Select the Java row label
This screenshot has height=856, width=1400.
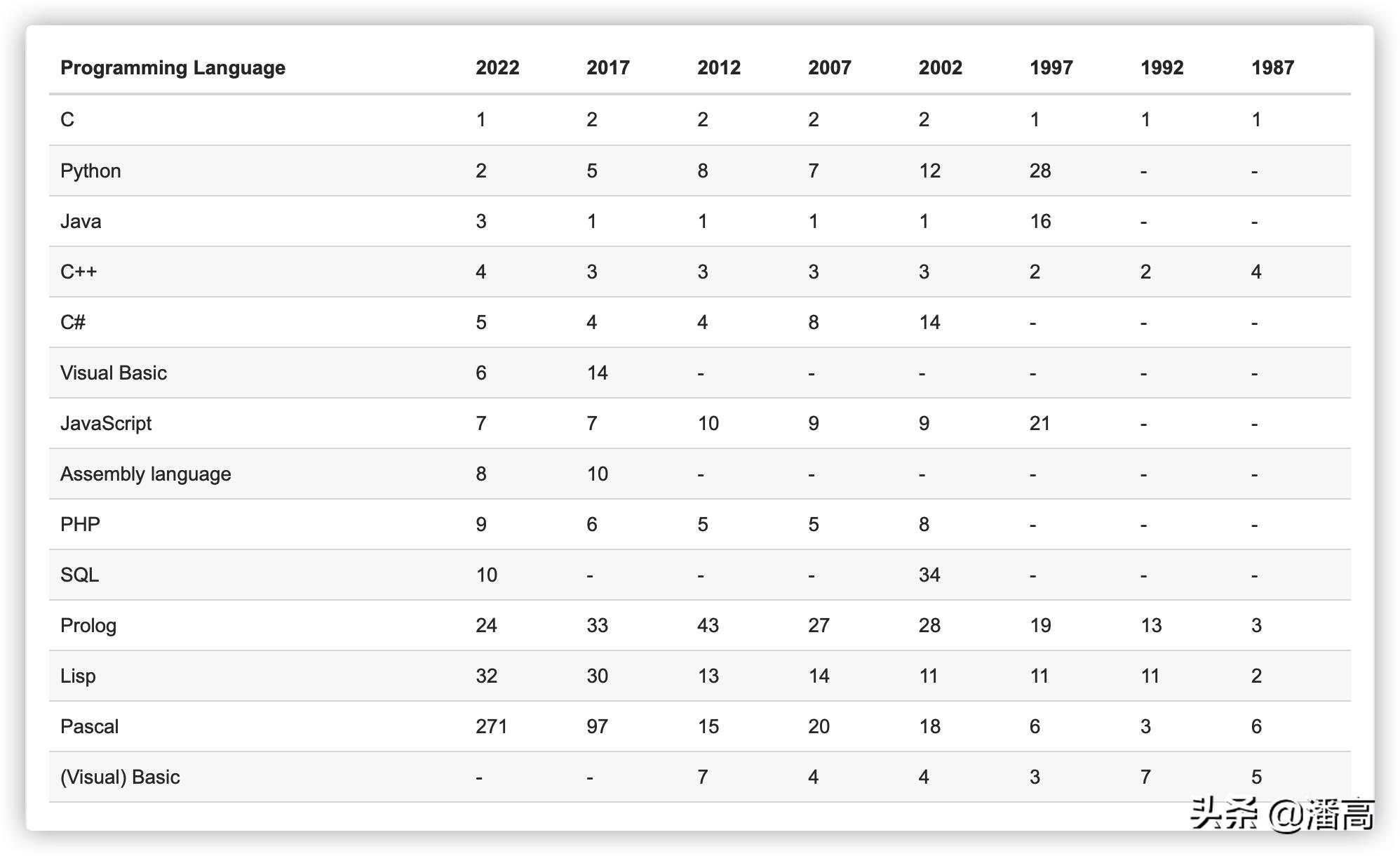[x=81, y=222]
